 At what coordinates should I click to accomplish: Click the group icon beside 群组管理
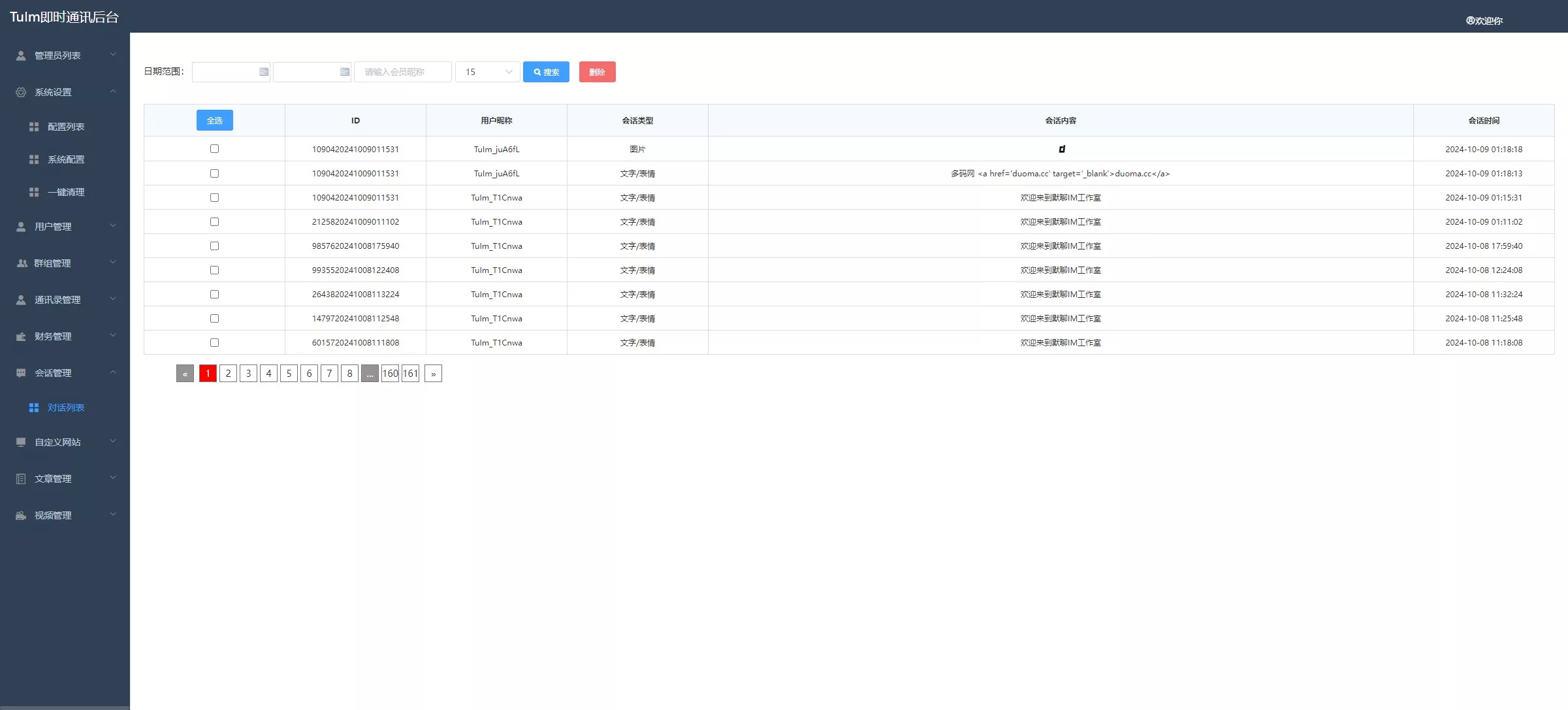[21, 263]
